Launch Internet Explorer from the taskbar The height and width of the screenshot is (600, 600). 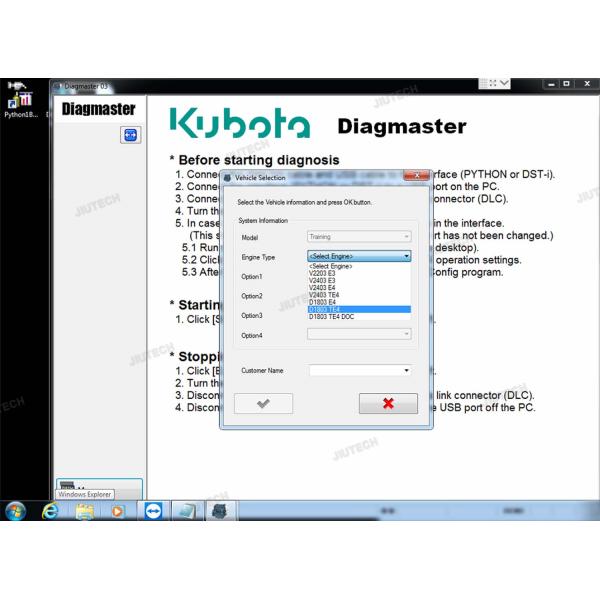coord(51,510)
